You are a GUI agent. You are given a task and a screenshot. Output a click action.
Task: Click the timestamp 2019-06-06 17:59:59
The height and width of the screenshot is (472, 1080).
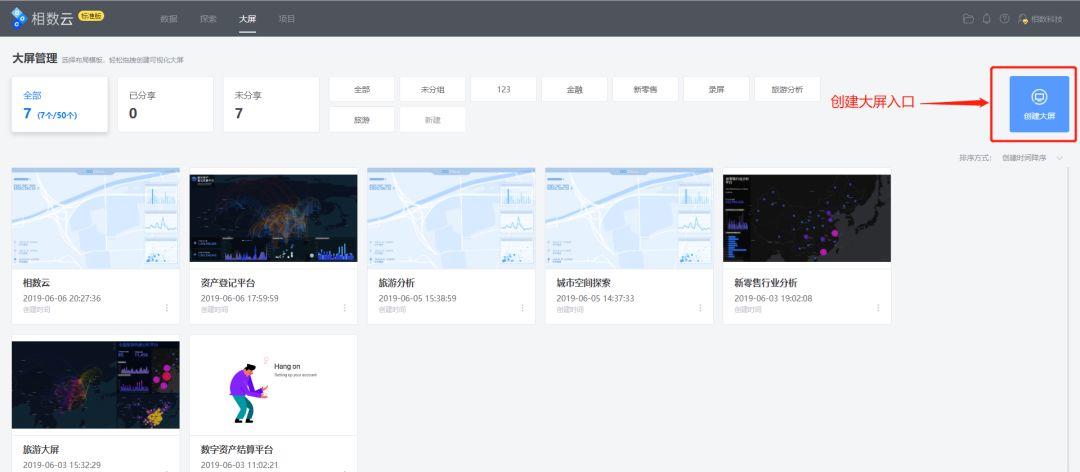pyautogui.click(x=240, y=298)
